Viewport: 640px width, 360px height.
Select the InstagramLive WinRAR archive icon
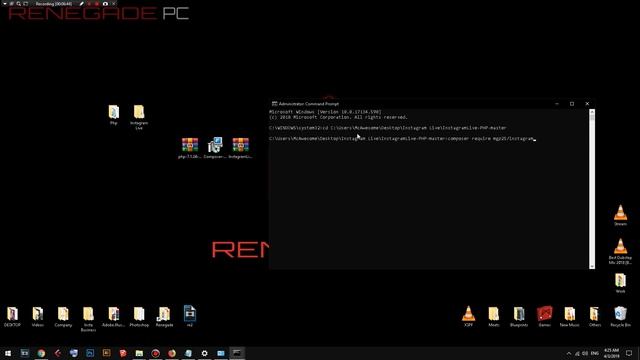point(240,148)
